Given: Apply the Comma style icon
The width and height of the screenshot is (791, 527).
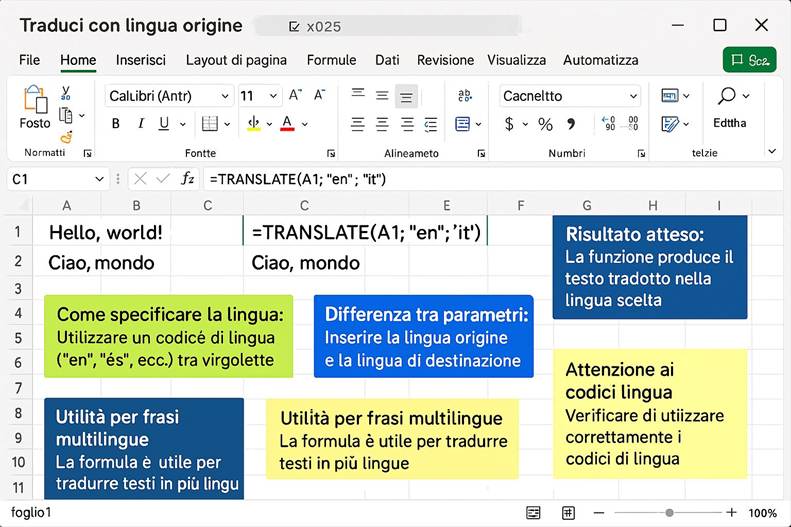Looking at the screenshot, I should pos(571,124).
